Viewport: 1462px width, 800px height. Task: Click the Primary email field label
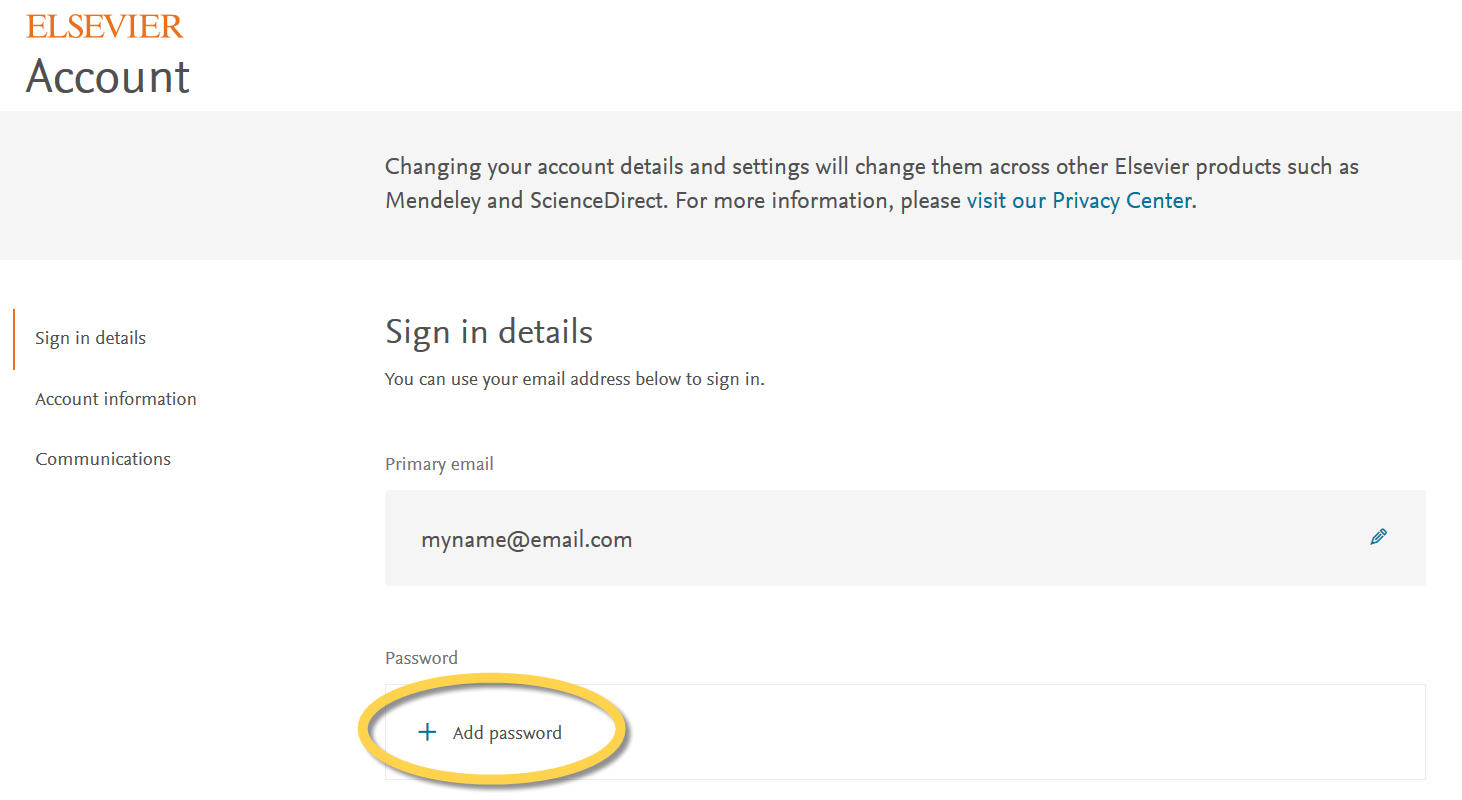coord(439,464)
